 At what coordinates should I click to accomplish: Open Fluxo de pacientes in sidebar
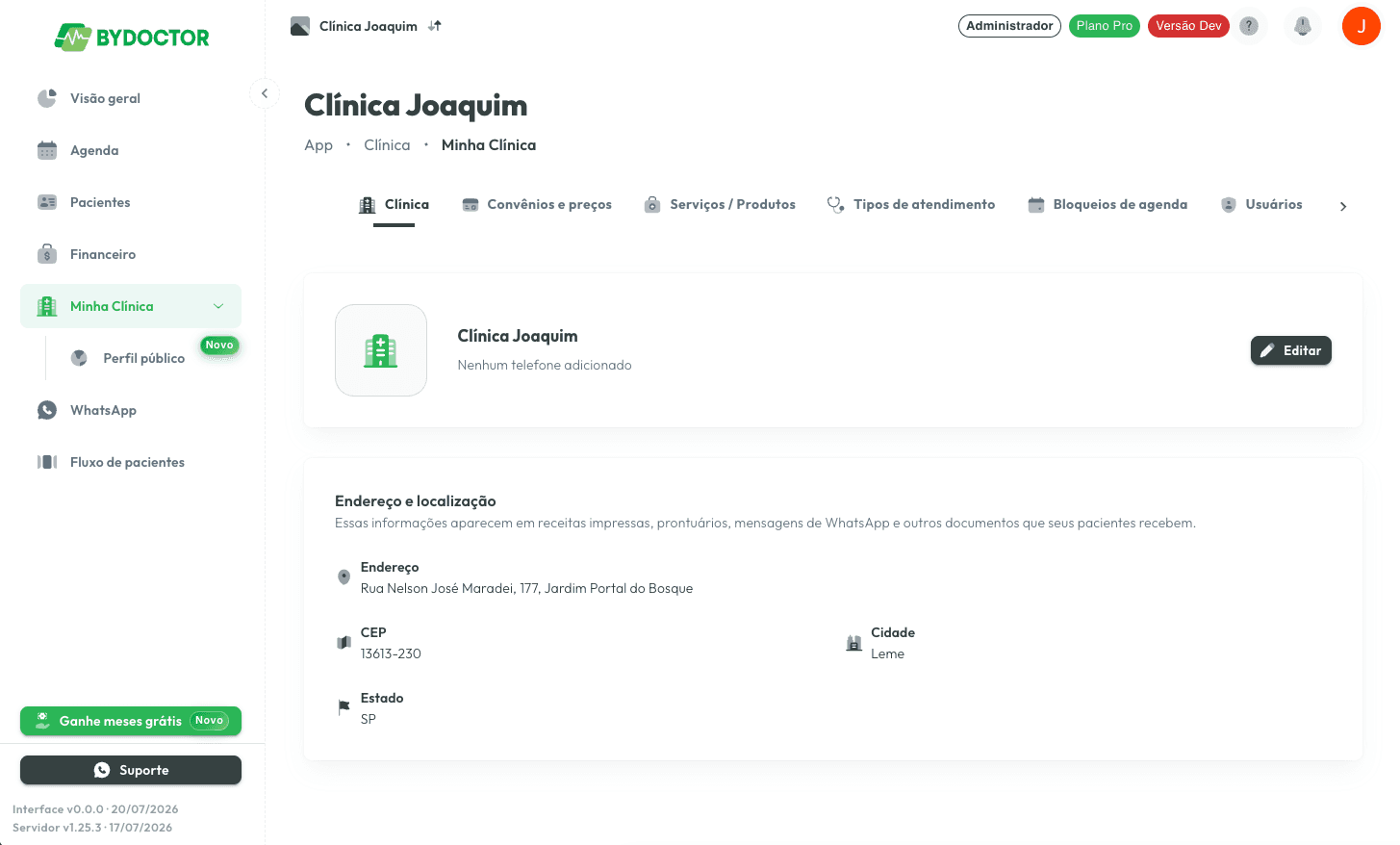coord(131,462)
